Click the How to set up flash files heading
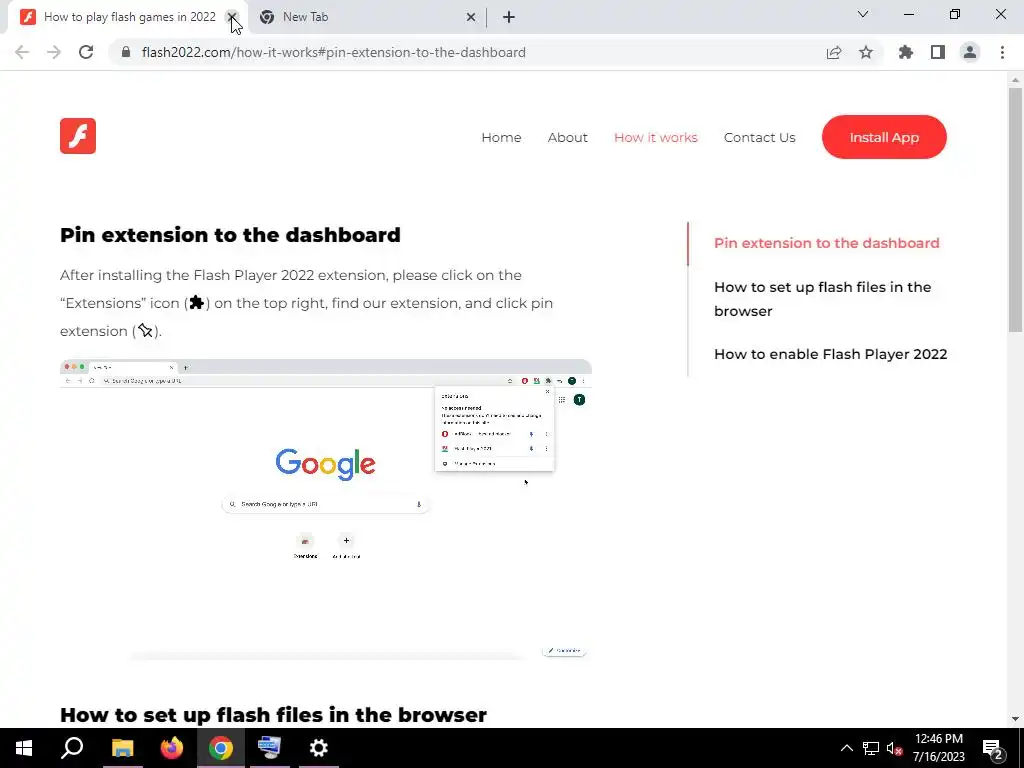Viewport: 1024px width, 768px height. pyautogui.click(x=273, y=714)
